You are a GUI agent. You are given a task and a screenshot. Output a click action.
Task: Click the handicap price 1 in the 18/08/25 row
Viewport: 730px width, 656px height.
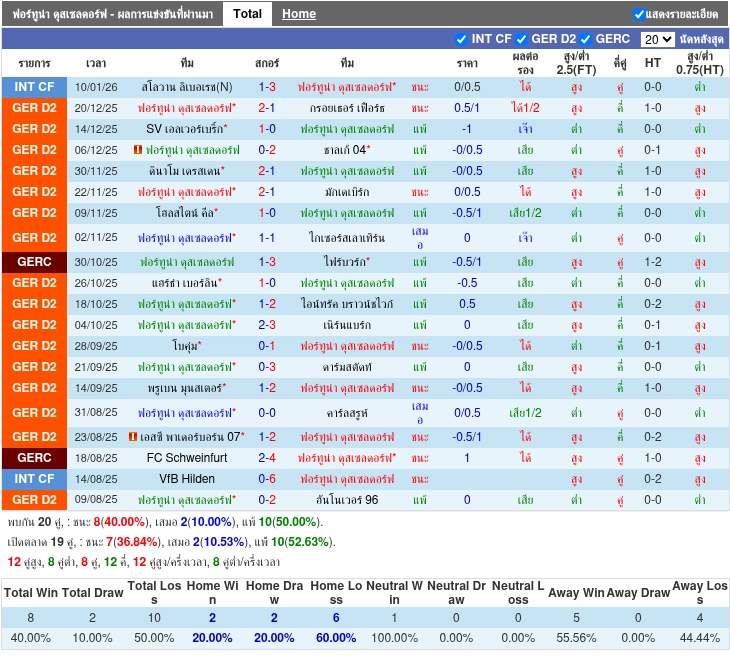pyautogui.click(x=467, y=458)
